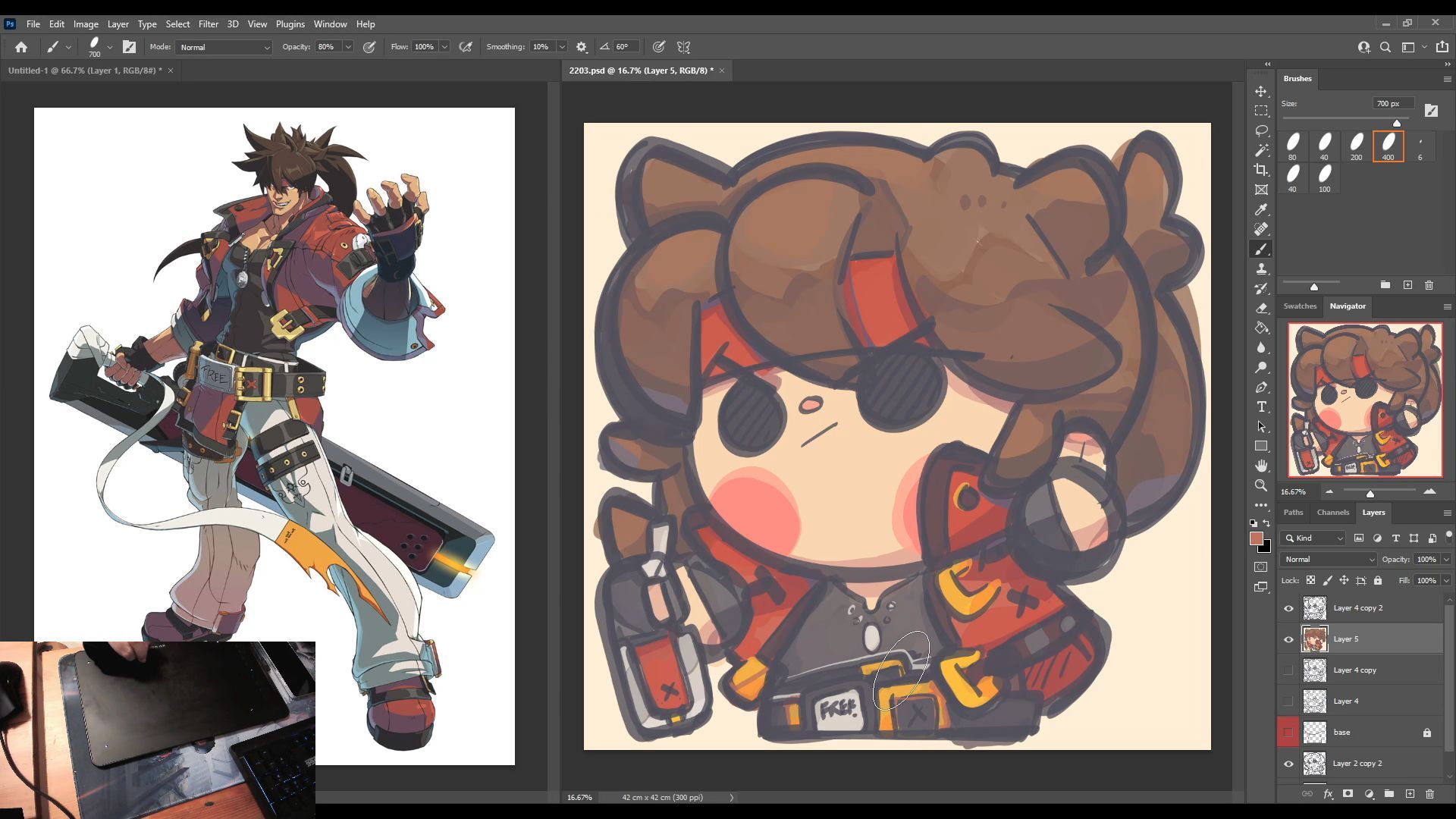
Task: Create new layer button in Layers panel
Action: pyautogui.click(x=1410, y=794)
